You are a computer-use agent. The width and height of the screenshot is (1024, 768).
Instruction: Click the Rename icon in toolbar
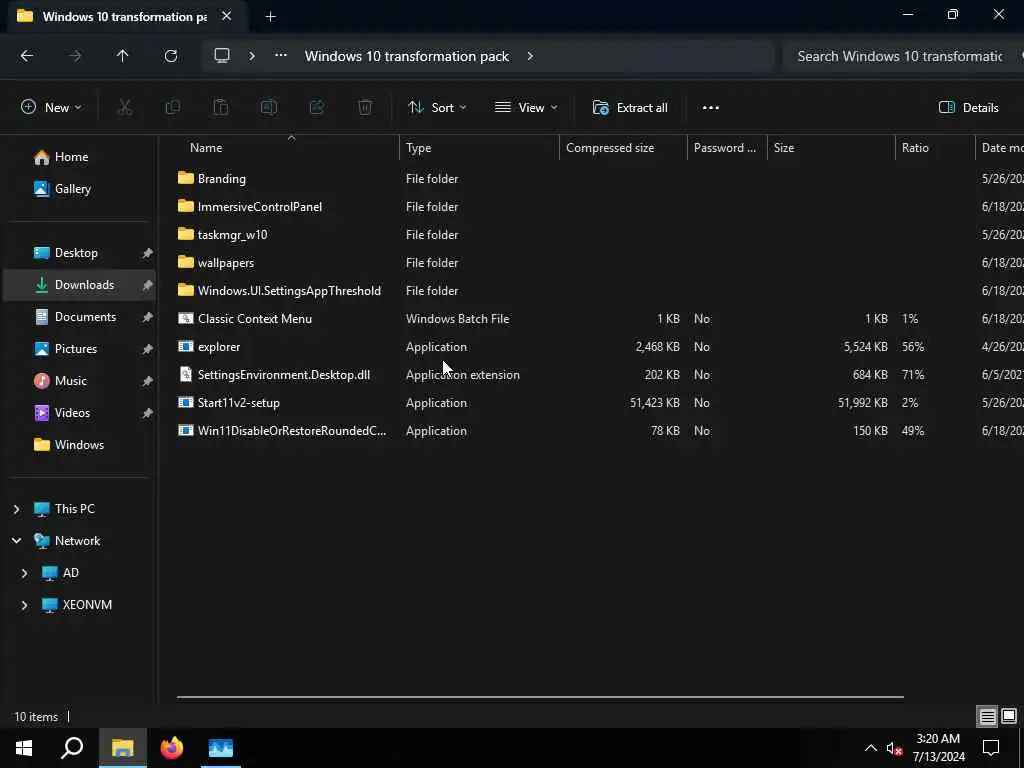coord(269,108)
